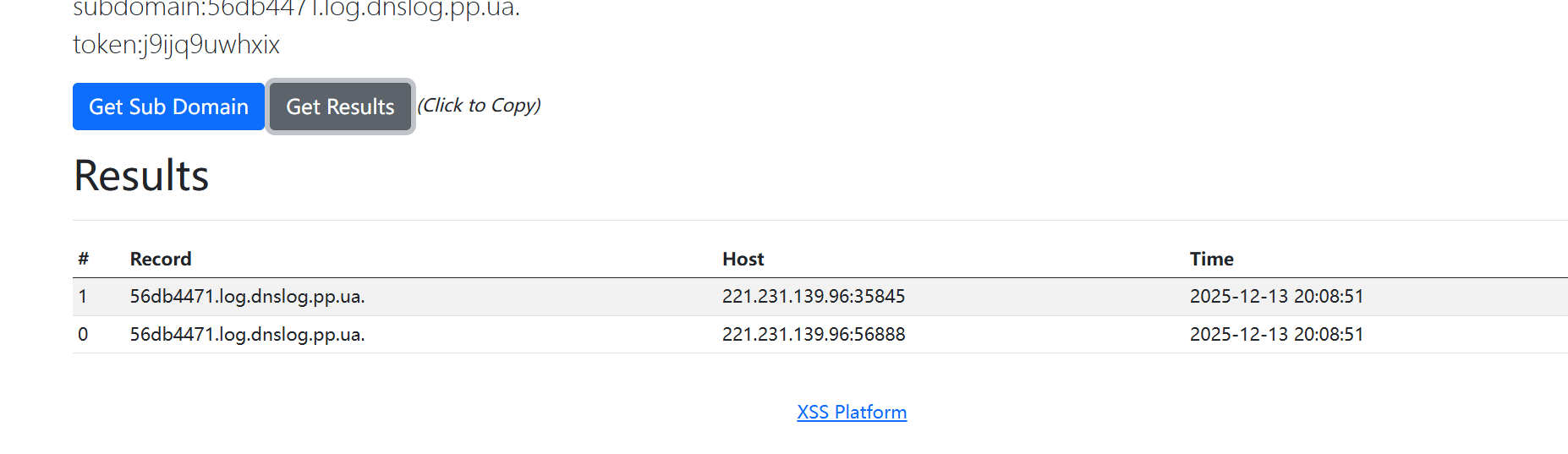Viewport: 1568px width, 454px height.
Task: Select host 221.231.139.96:56888
Action: pos(813,335)
